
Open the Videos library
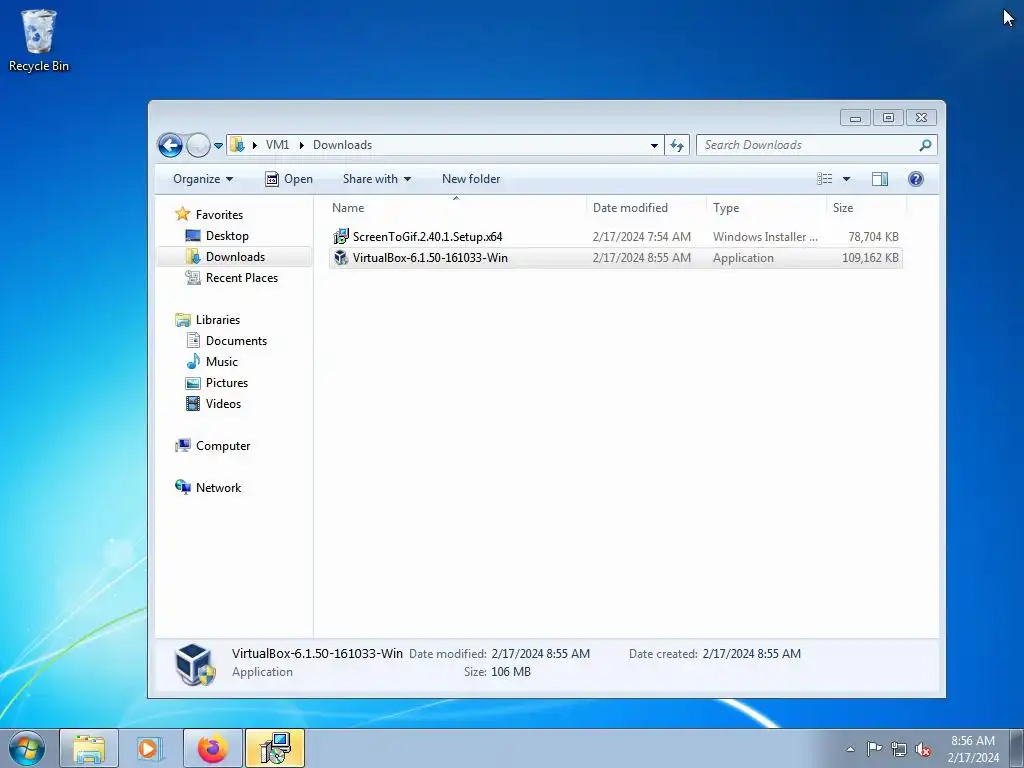tap(223, 404)
